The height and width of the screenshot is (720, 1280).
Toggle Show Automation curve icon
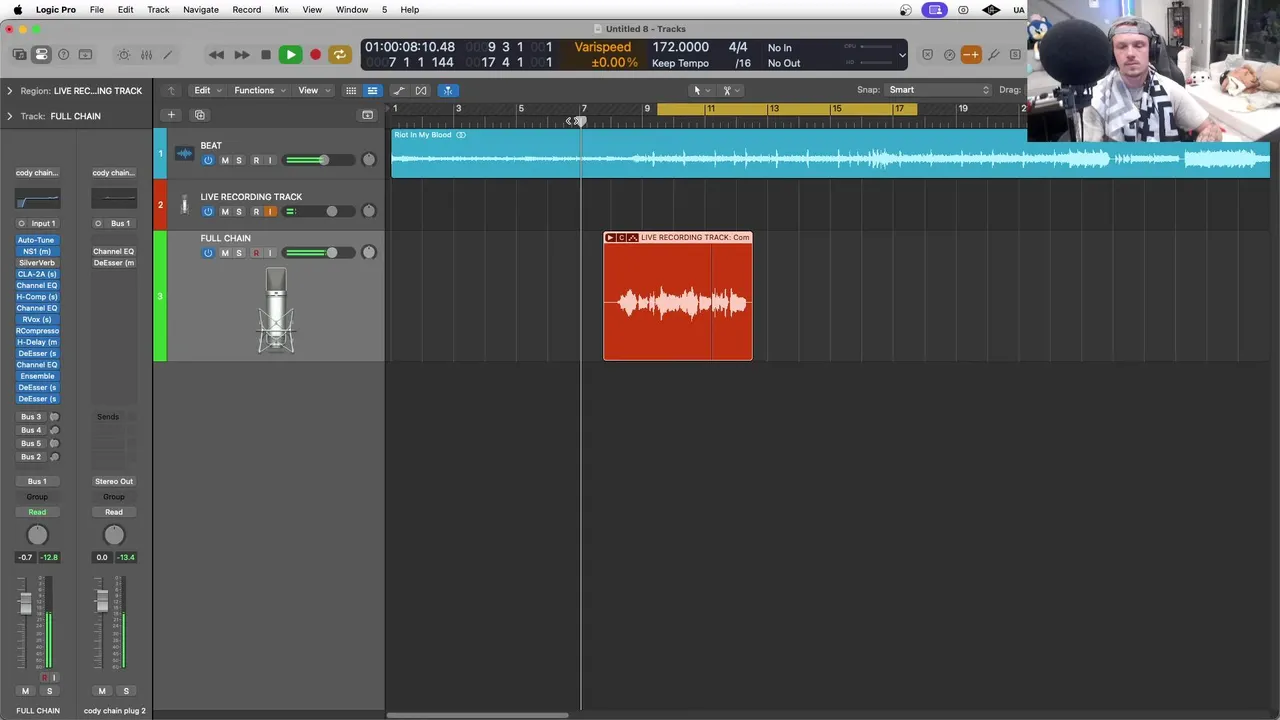click(399, 91)
